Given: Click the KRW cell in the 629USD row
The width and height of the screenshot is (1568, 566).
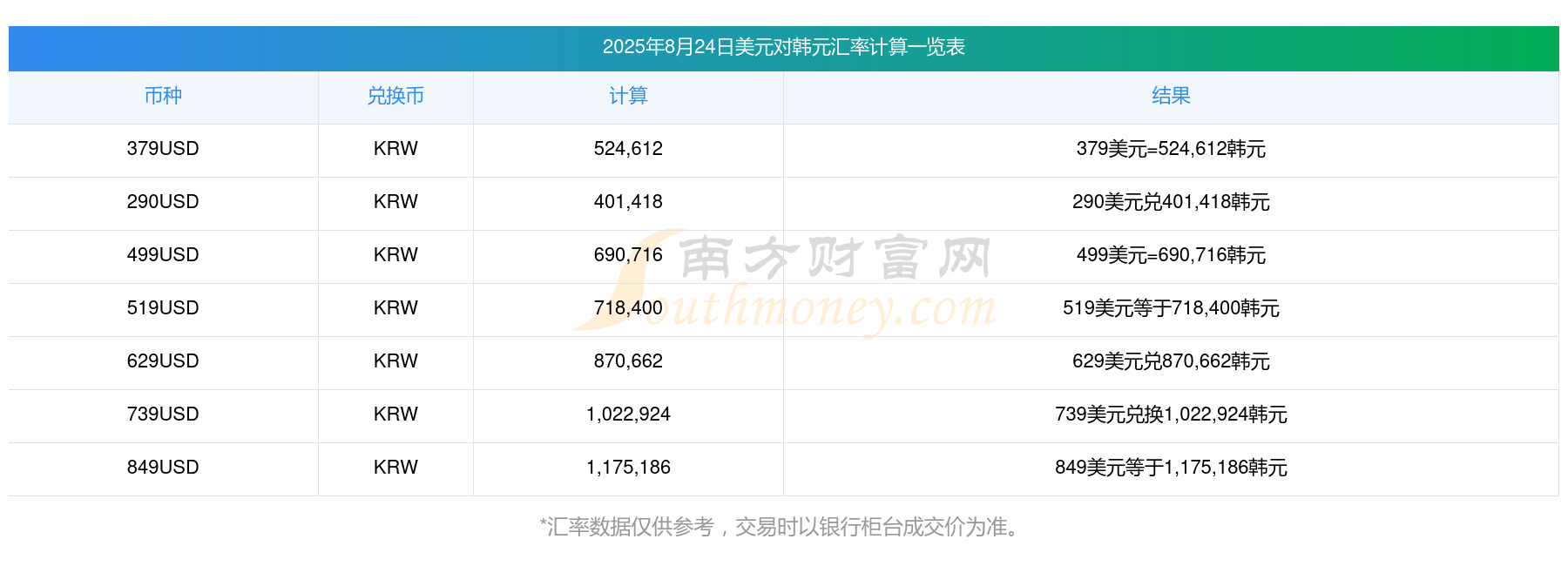Looking at the screenshot, I should point(395,361).
